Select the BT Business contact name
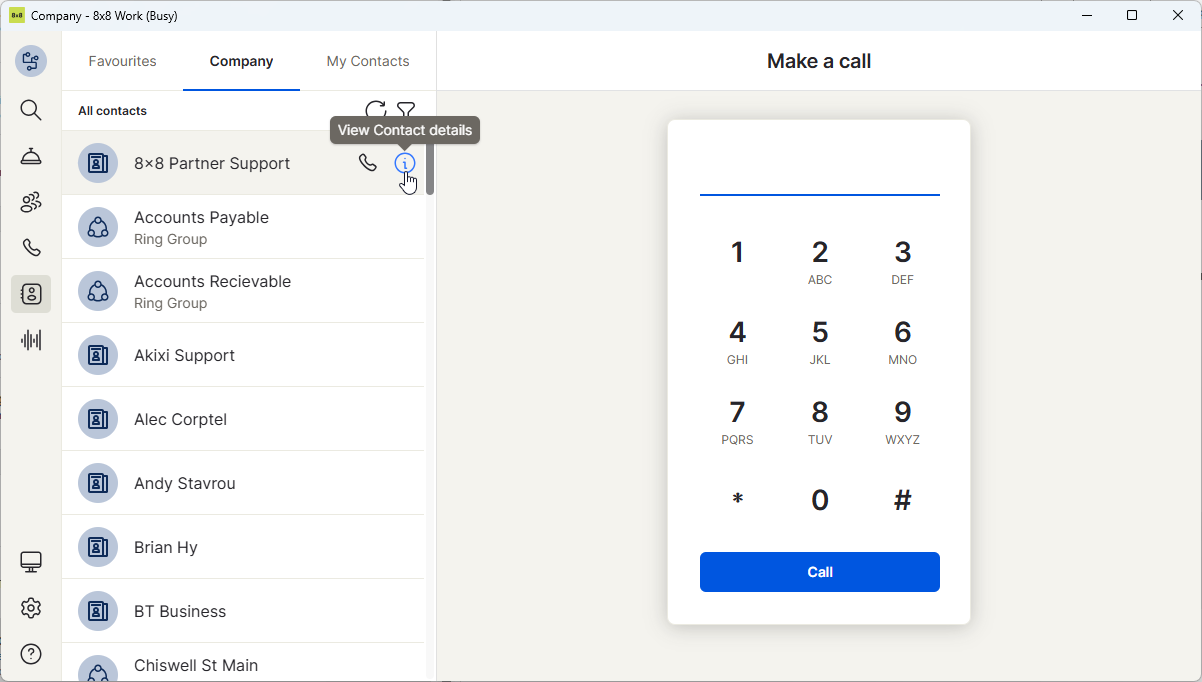Viewport: 1202px width, 682px height. point(180,611)
